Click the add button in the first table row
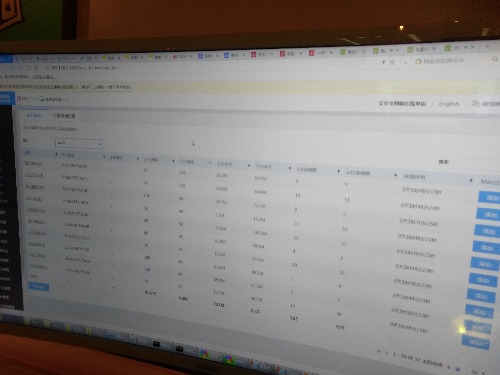The width and height of the screenshot is (500, 375). tap(489, 197)
